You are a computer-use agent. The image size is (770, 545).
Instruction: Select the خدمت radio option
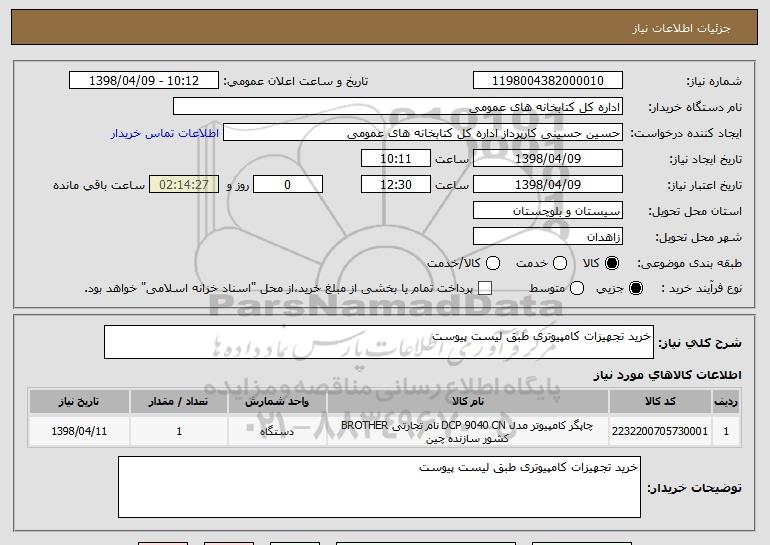[x=559, y=263]
